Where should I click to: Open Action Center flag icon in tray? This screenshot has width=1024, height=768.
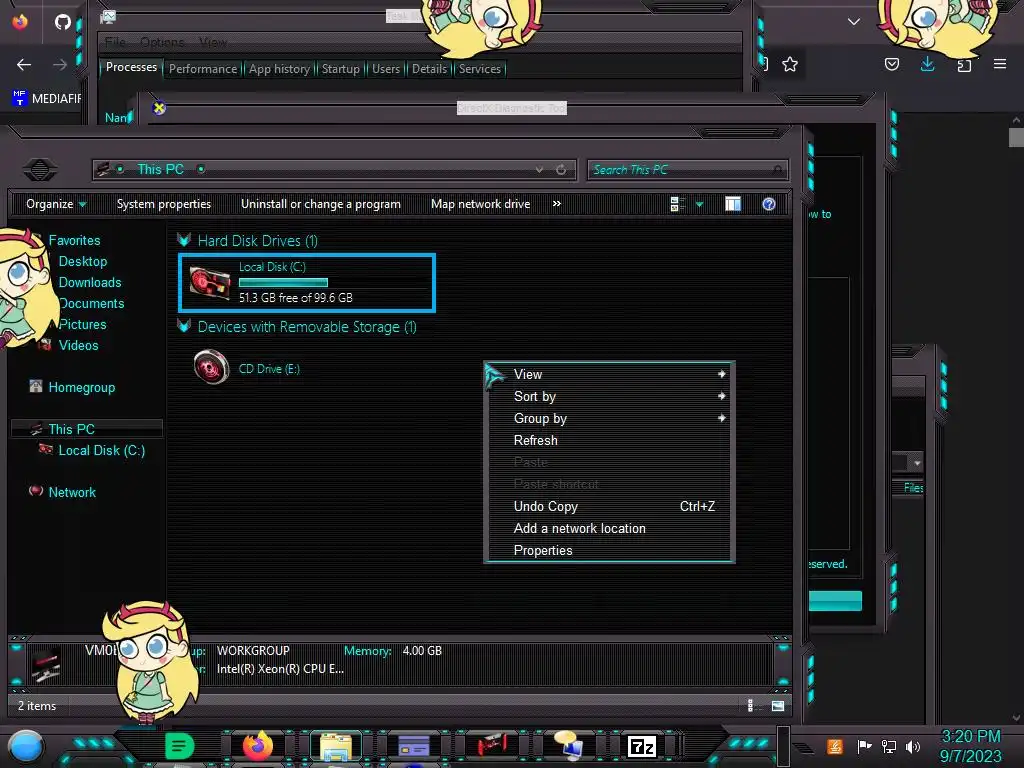pos(865,746)
